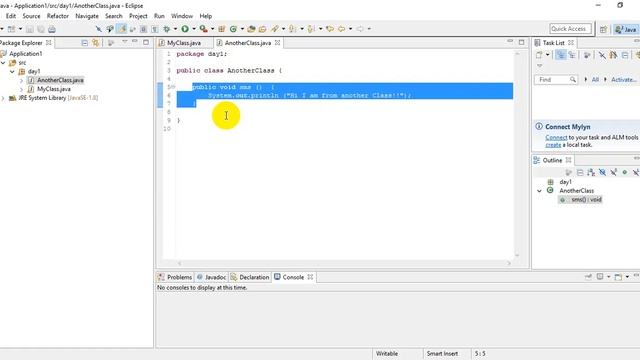Click the Debug bug icon in toolbar
The image size is (640, 360).
pyautogui.click(x=167, y=29)
